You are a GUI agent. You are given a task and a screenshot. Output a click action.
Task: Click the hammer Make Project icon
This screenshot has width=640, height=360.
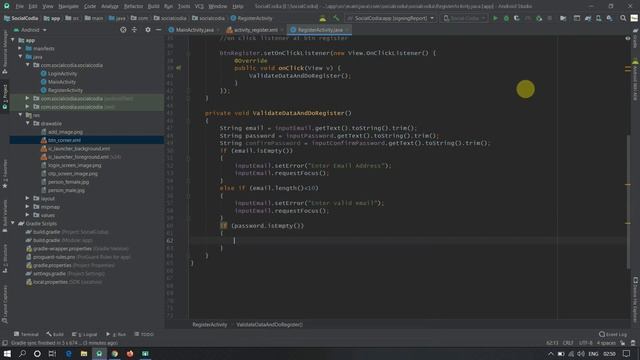336,18
